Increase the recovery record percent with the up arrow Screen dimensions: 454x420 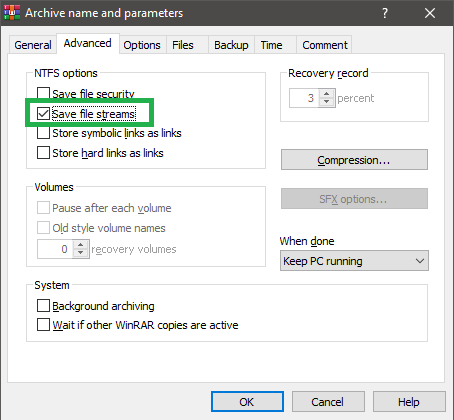point(327,94)
